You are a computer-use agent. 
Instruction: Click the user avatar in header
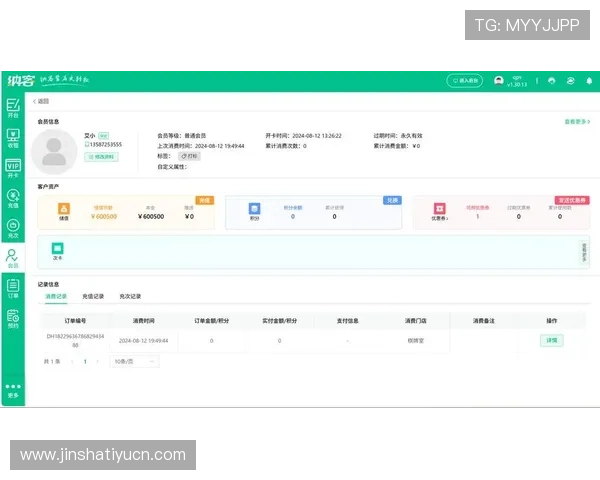coord(498,80)
